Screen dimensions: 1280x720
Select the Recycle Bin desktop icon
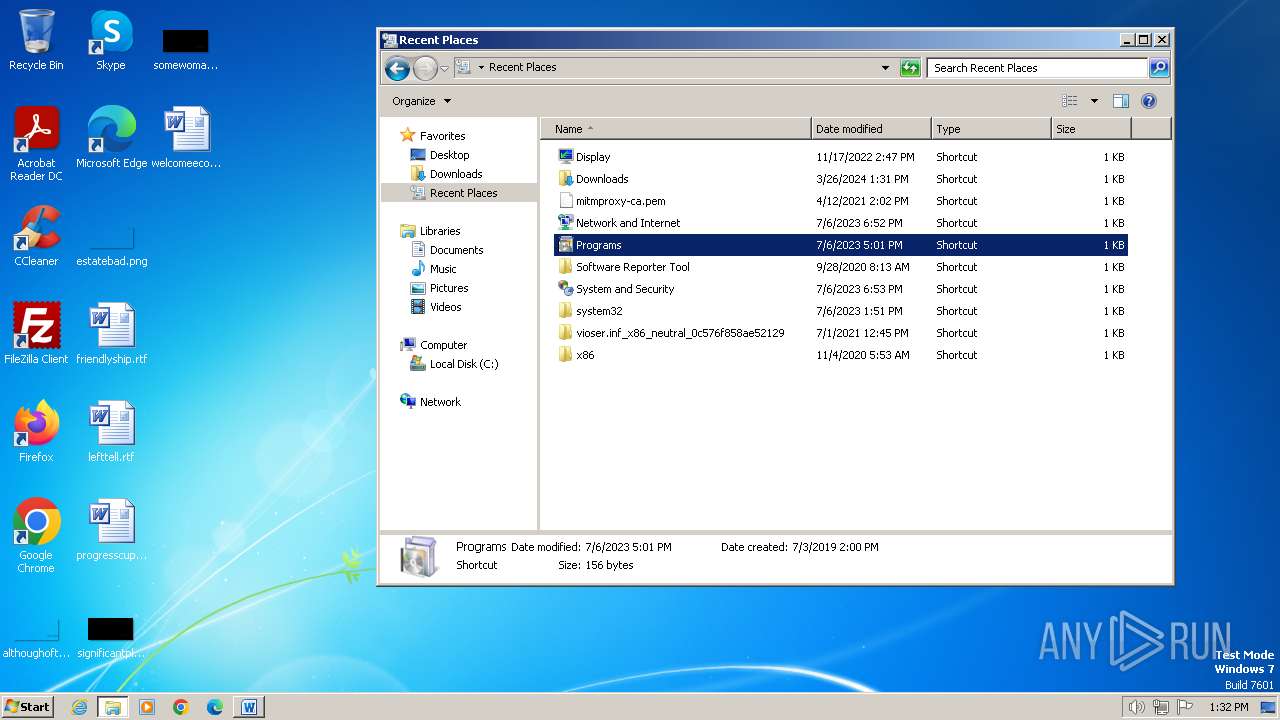(36, 40)
